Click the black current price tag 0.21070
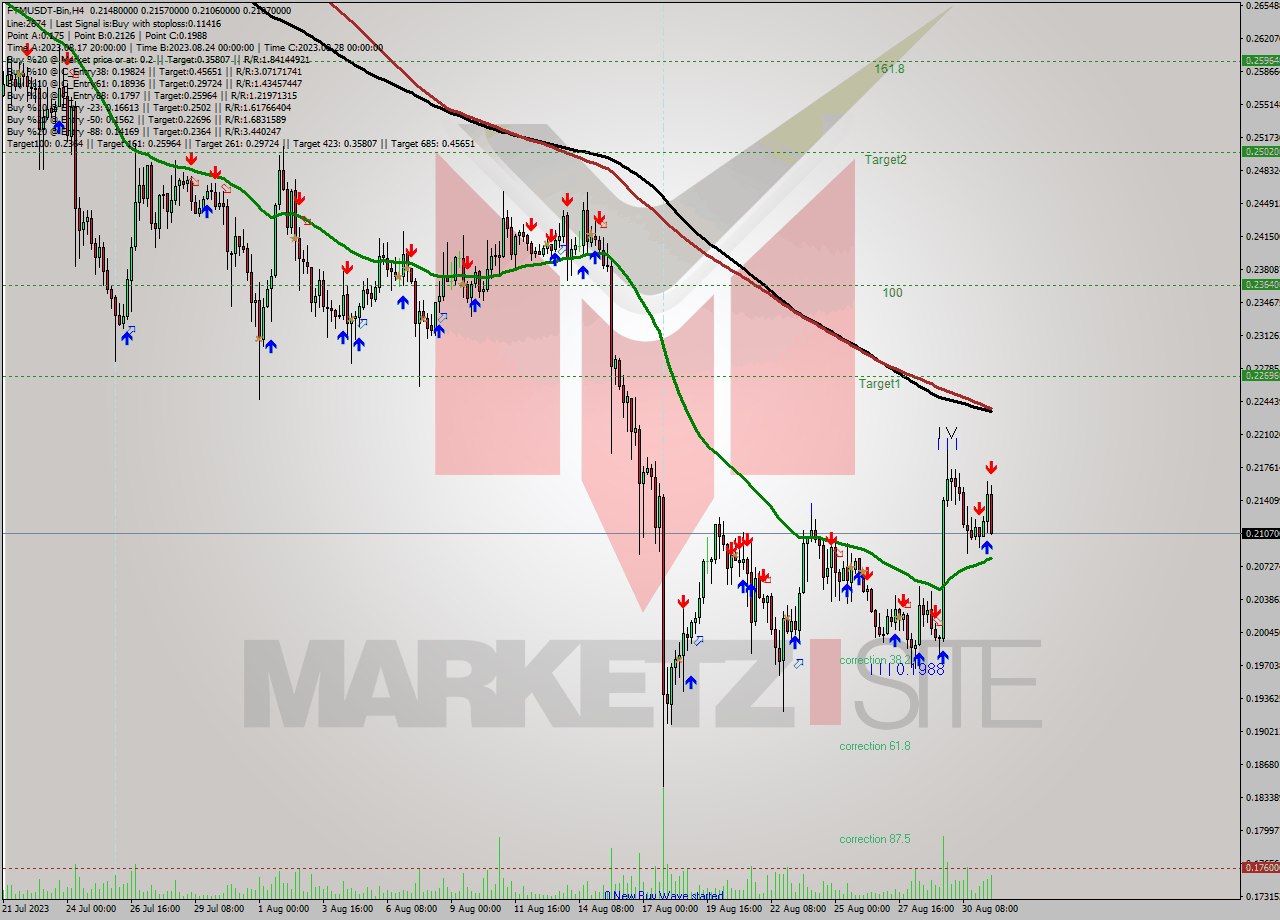 [x=1260, y=533]
